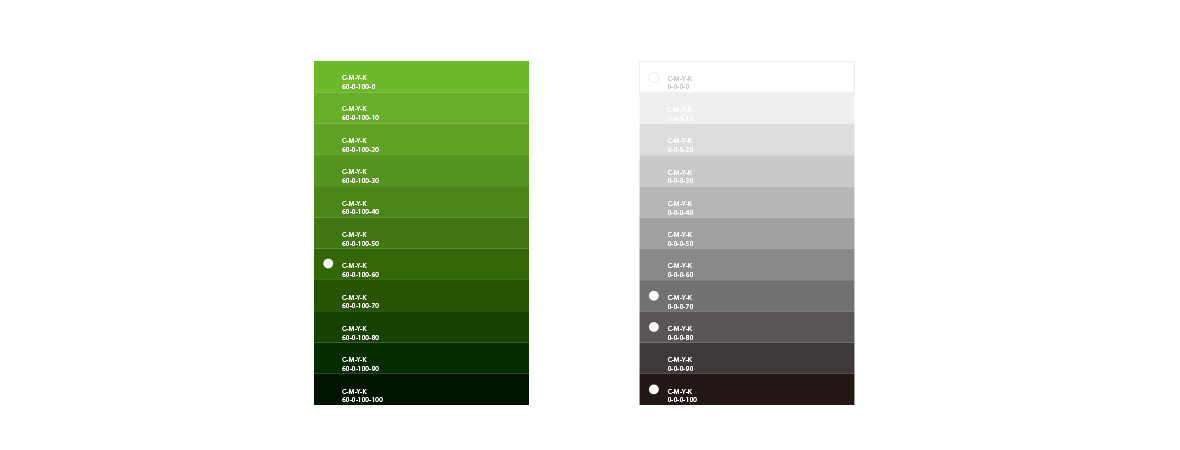Select the green swatch labeled 60-0-100-30
The height and width of the screenshot is (450, 1180).
click(421, 171)
